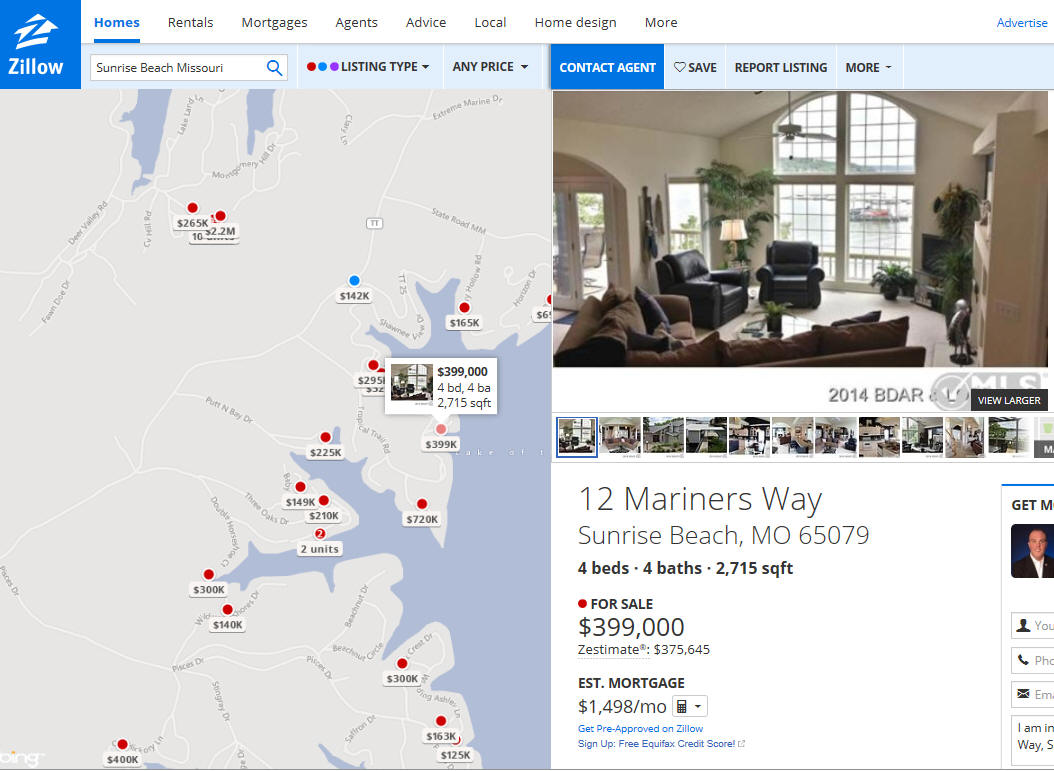
Task: Select the second photo thumbnail
Action: pos(620,437)
